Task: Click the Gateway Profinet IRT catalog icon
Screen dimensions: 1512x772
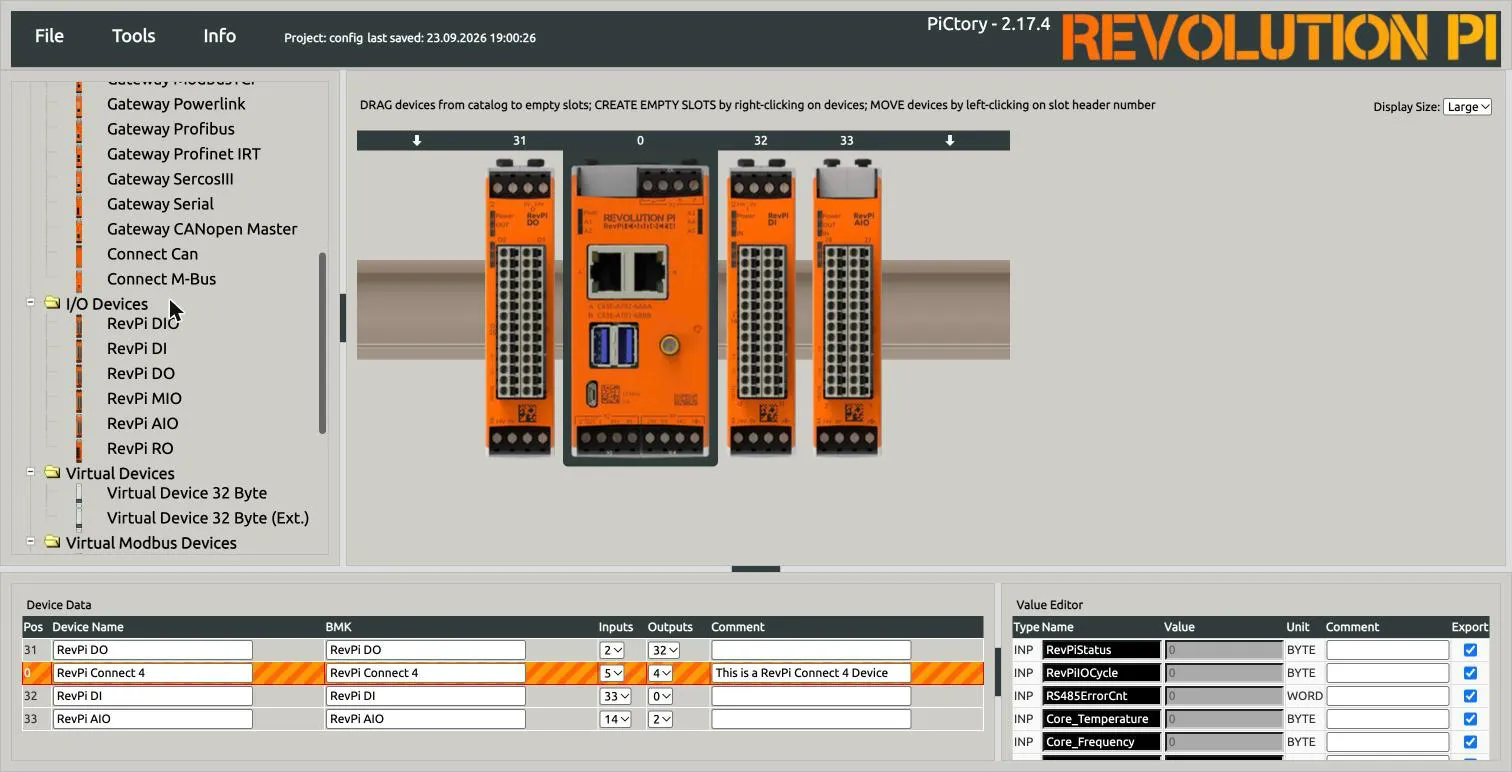Action: click(79, 154)
